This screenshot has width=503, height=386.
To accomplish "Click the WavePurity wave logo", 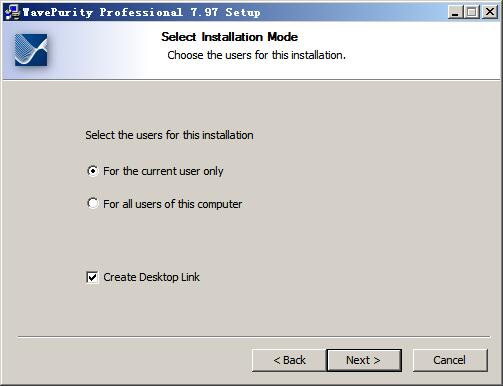I will [31, 50].
